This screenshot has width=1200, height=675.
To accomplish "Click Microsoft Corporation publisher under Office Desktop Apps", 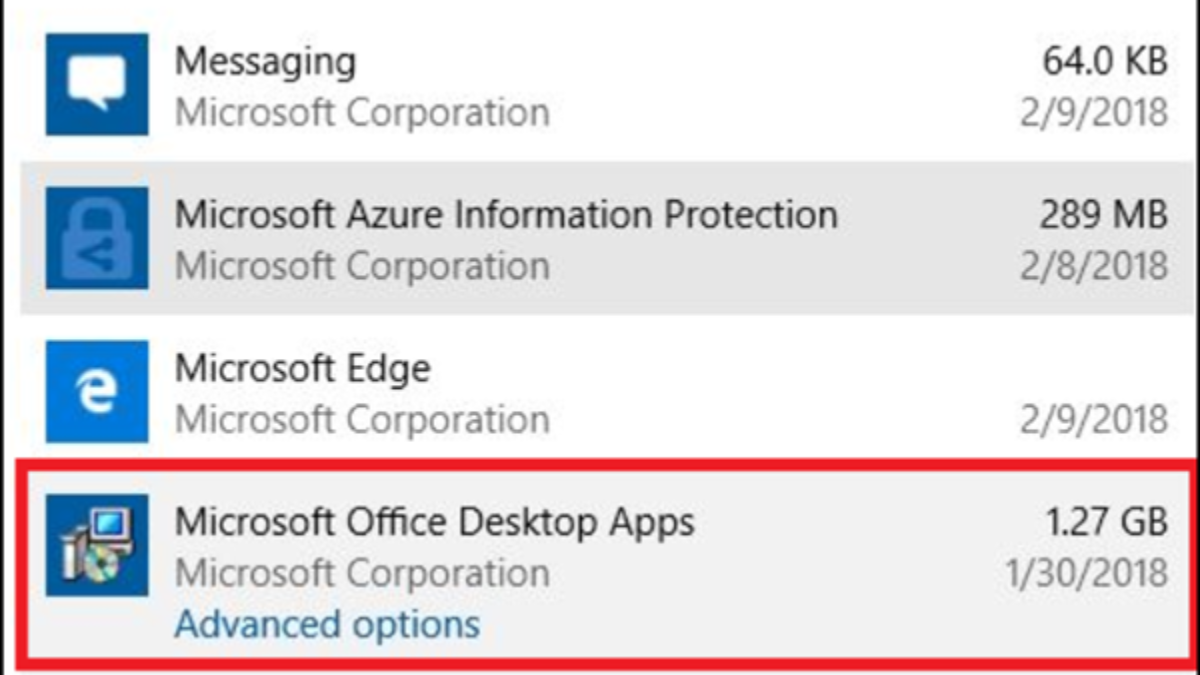I will click(x=362, y=574).
